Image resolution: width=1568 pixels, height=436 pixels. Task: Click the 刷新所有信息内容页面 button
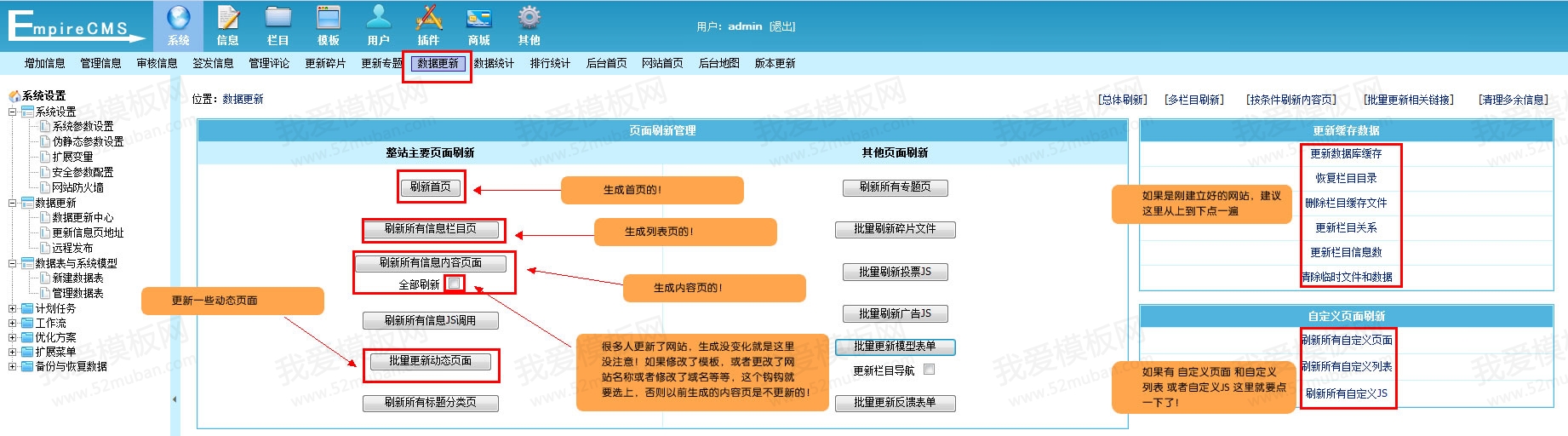click(x=431, y=263)
